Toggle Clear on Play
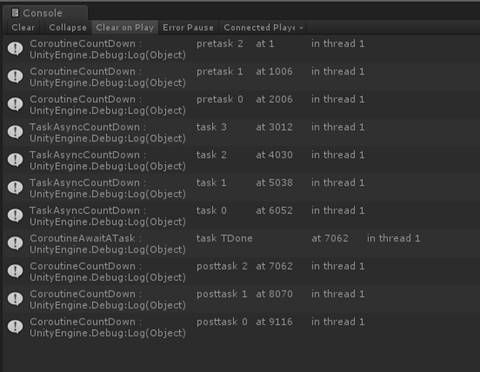Screen dimensions: 480x372 coord(125,28)
